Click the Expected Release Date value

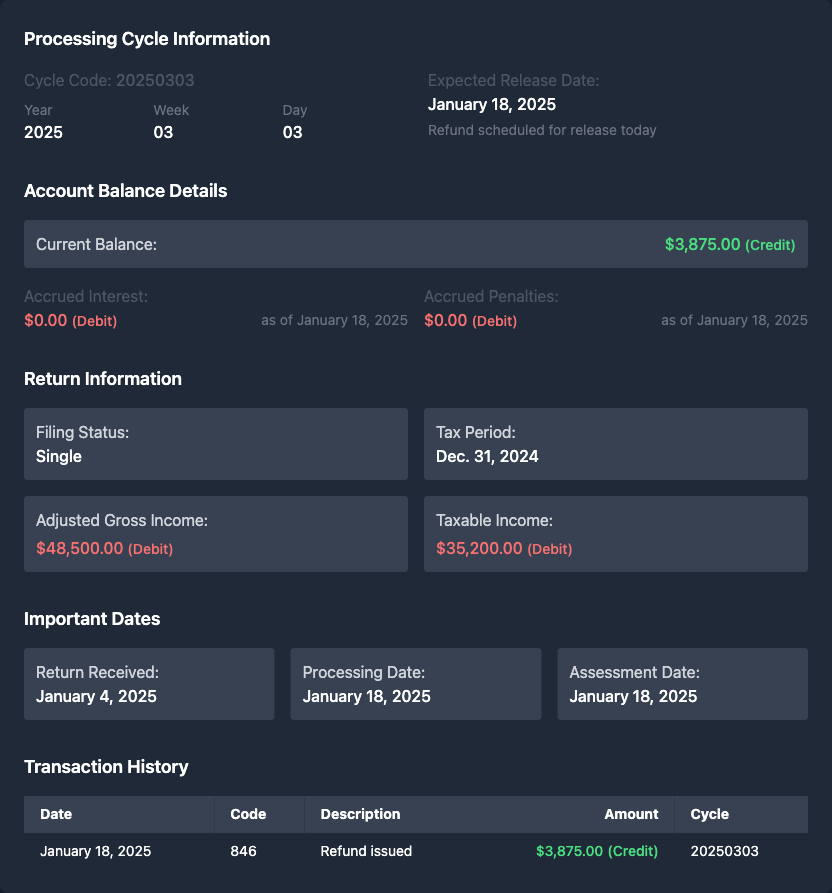pos(492,104)
